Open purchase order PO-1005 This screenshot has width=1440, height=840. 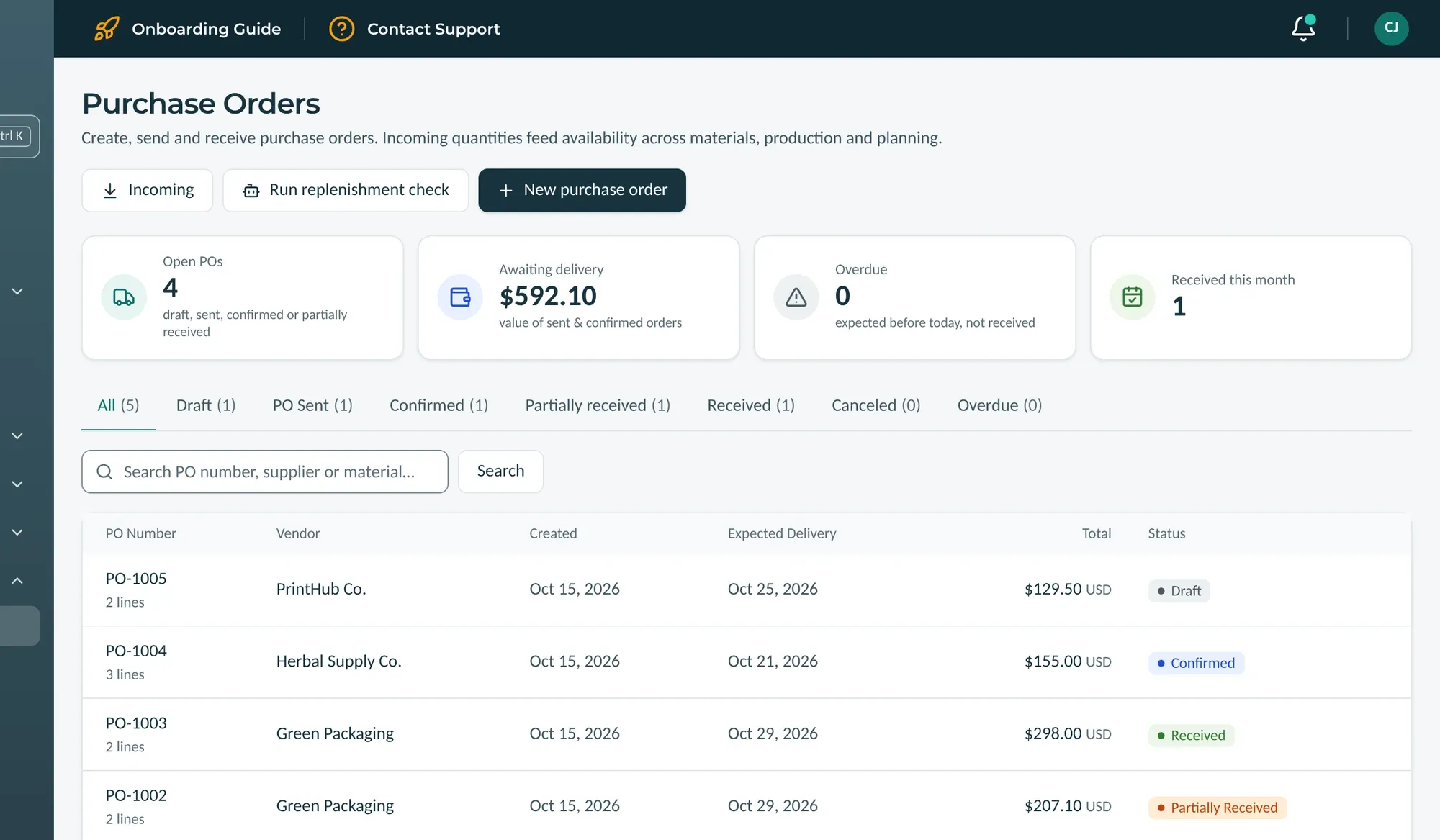(136, 579)
